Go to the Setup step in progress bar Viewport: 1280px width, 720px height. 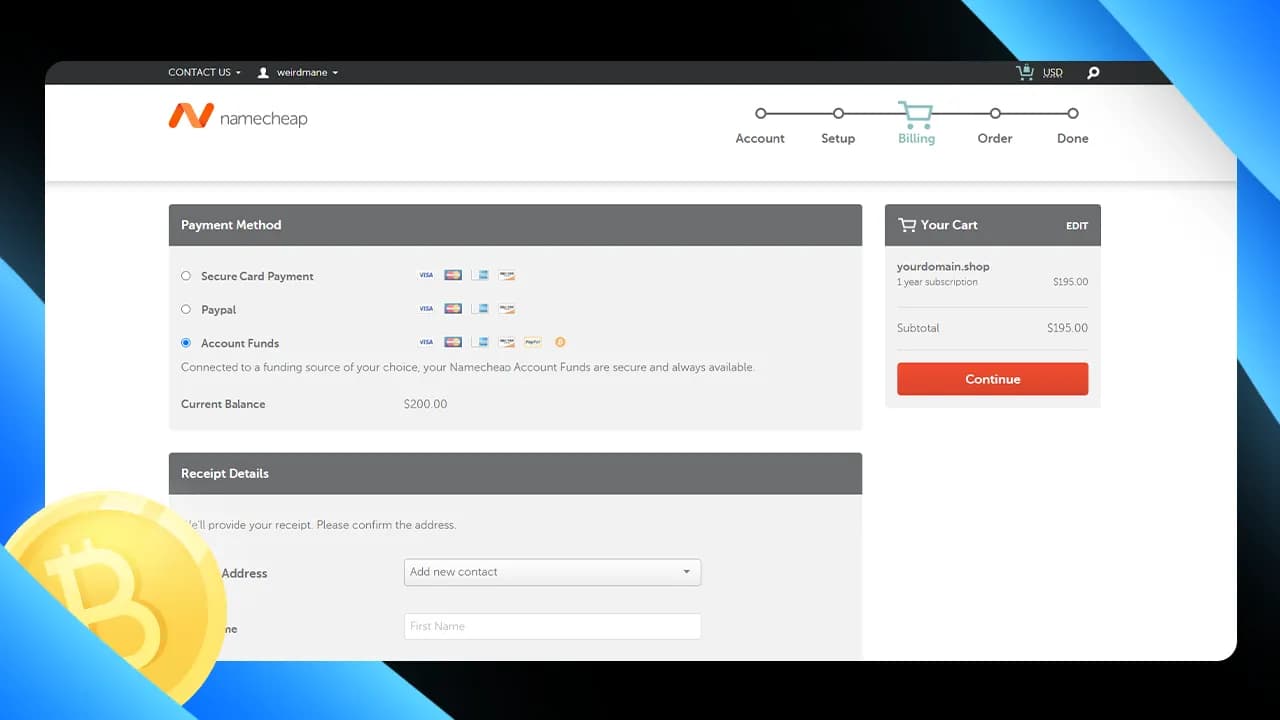tap(838, 114)
